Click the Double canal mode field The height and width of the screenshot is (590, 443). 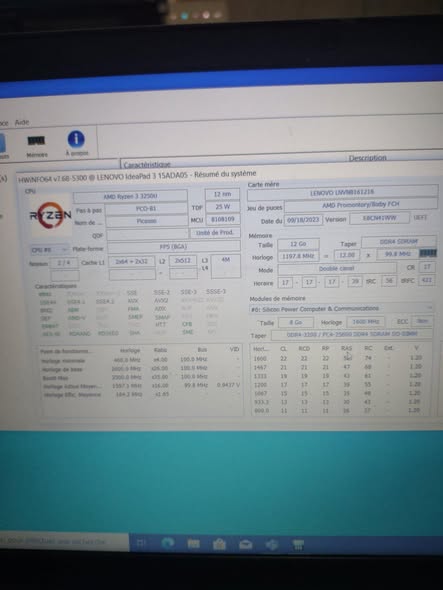click(x=336, y=269)
